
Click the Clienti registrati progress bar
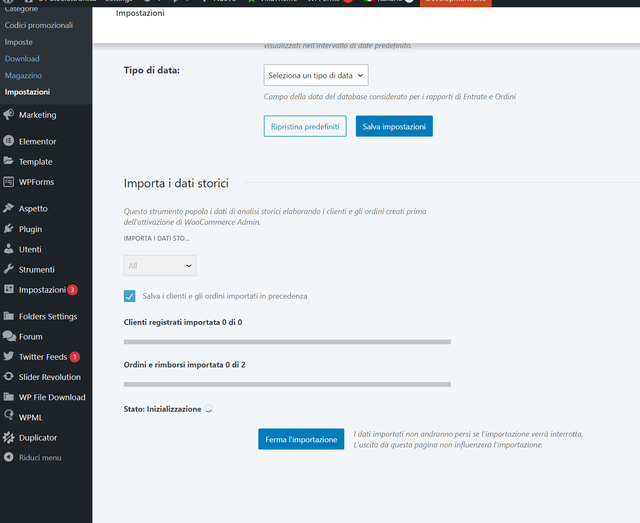287,342
